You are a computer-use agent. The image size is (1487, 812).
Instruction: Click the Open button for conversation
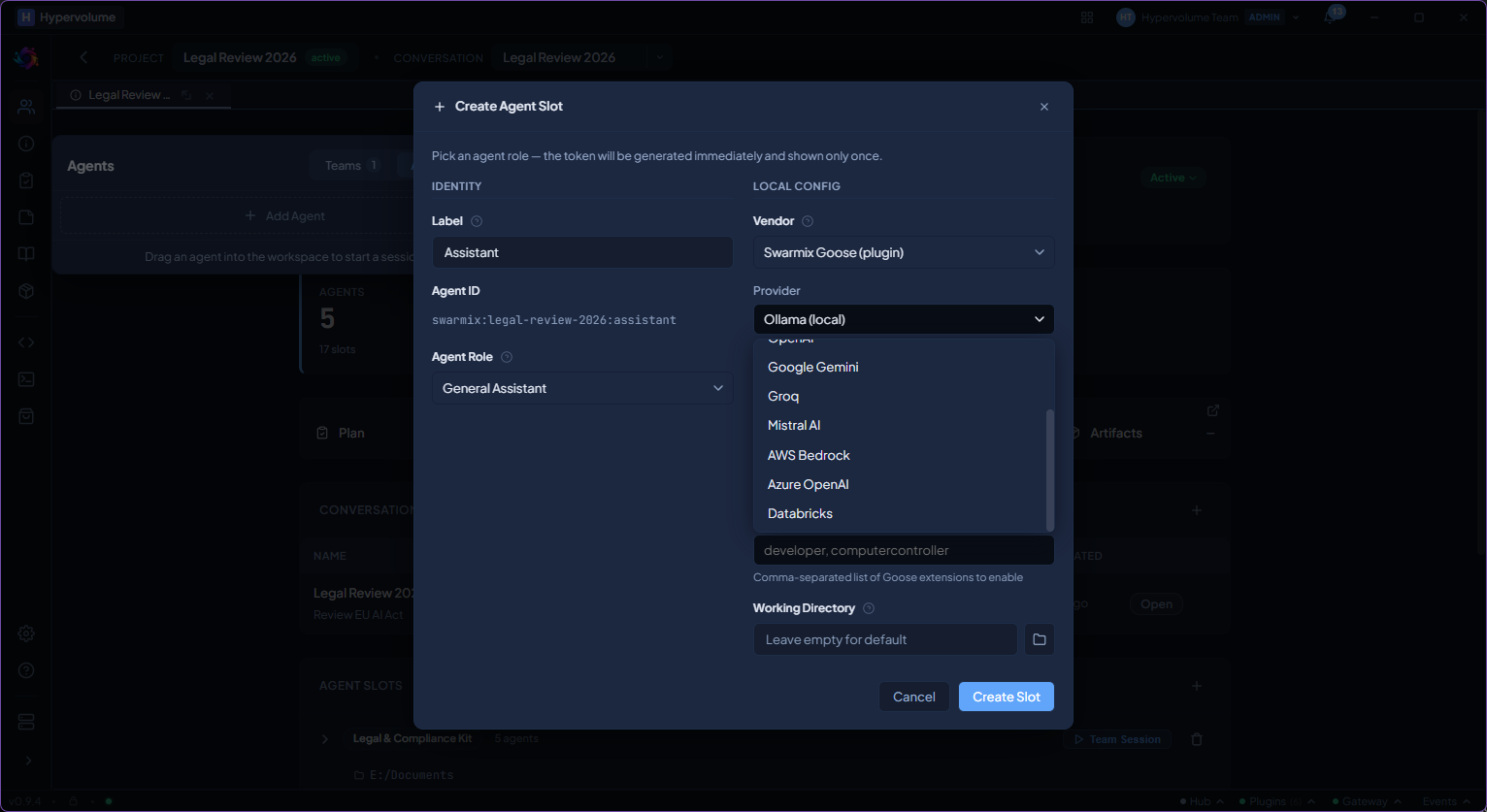pos(1156,603)
